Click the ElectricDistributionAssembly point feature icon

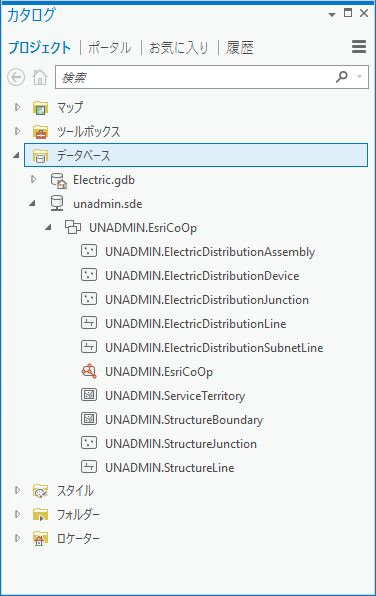point(89,251)
